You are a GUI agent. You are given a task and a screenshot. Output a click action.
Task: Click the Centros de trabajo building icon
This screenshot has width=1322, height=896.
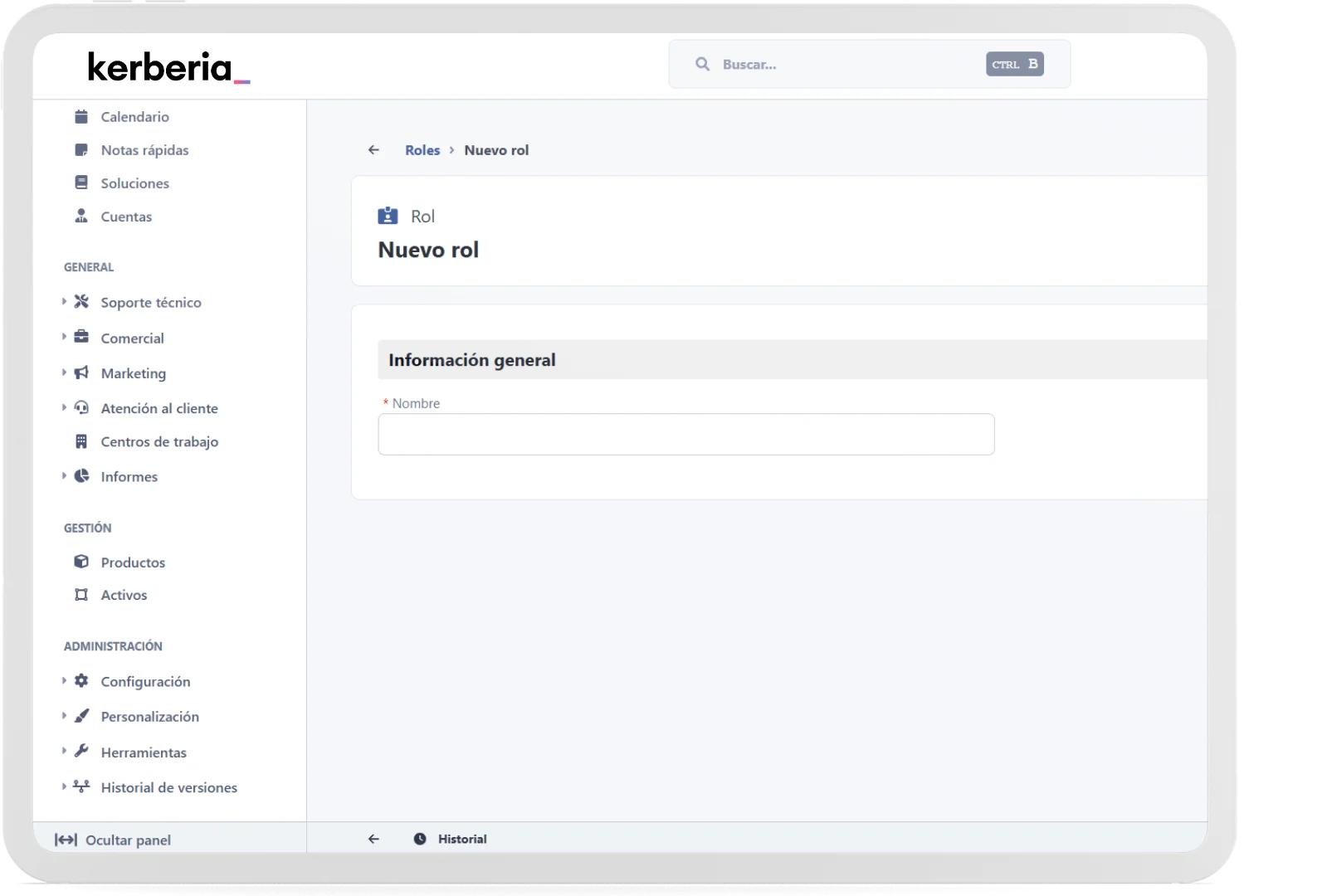[81, 441]
